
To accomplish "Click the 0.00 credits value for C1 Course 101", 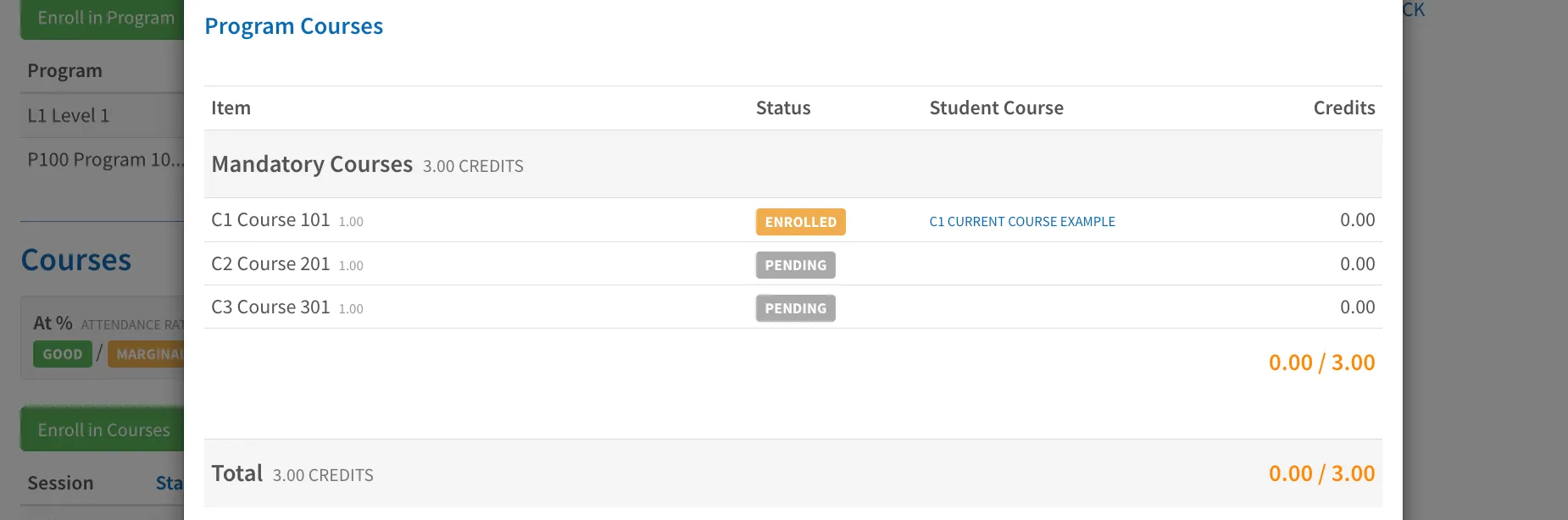I will [1358, 220].
